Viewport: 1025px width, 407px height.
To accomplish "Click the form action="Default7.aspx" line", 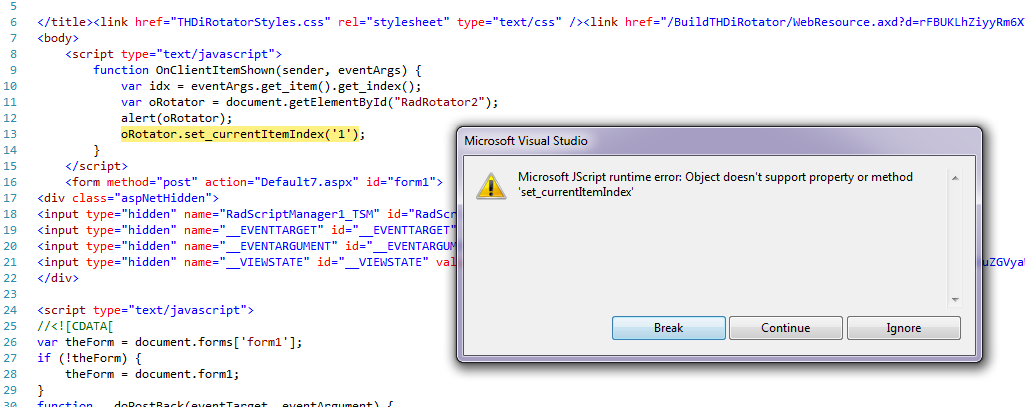I will tap(254, 182).
